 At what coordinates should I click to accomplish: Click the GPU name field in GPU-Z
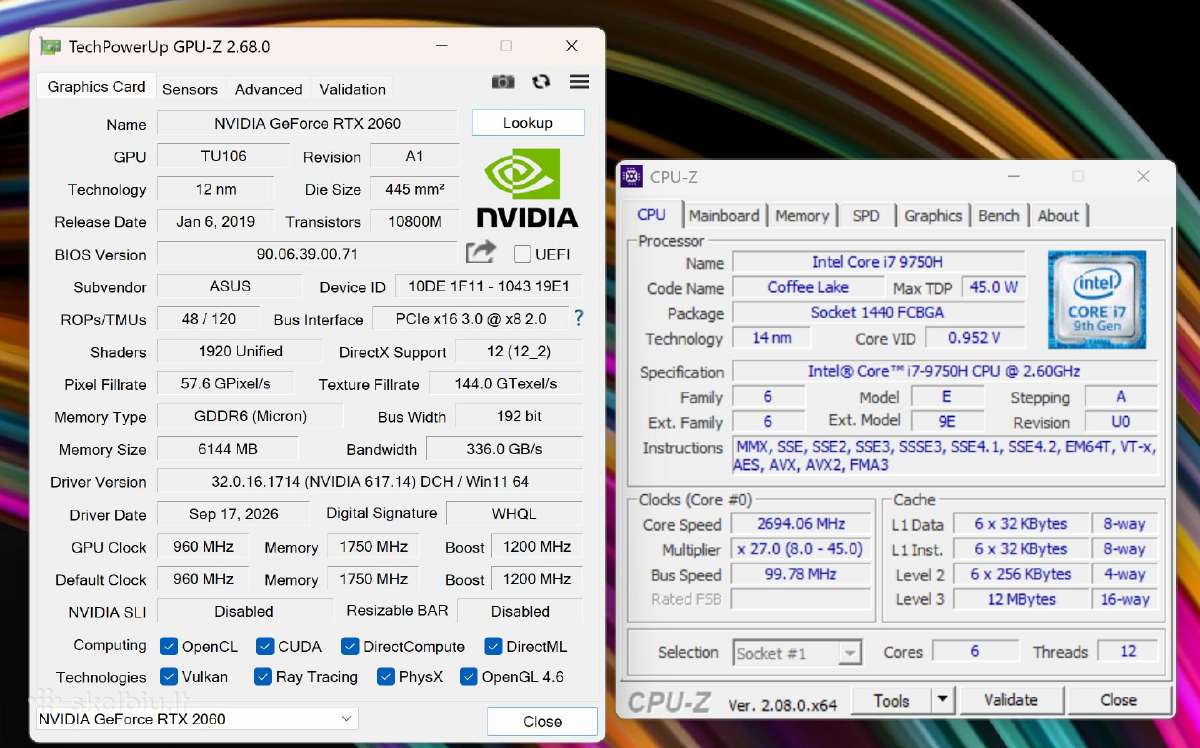308,123
